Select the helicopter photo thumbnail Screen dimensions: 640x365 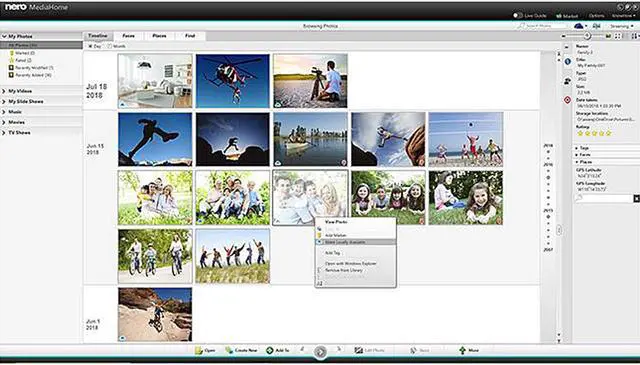point(233,81)
